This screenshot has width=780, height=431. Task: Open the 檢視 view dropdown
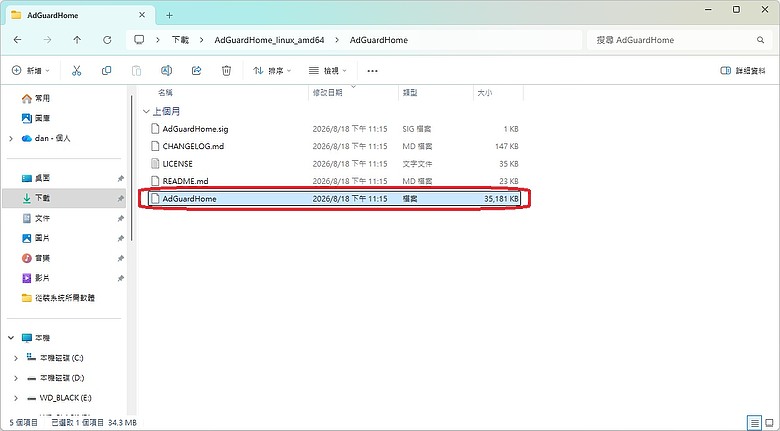[x=327, y=71]
